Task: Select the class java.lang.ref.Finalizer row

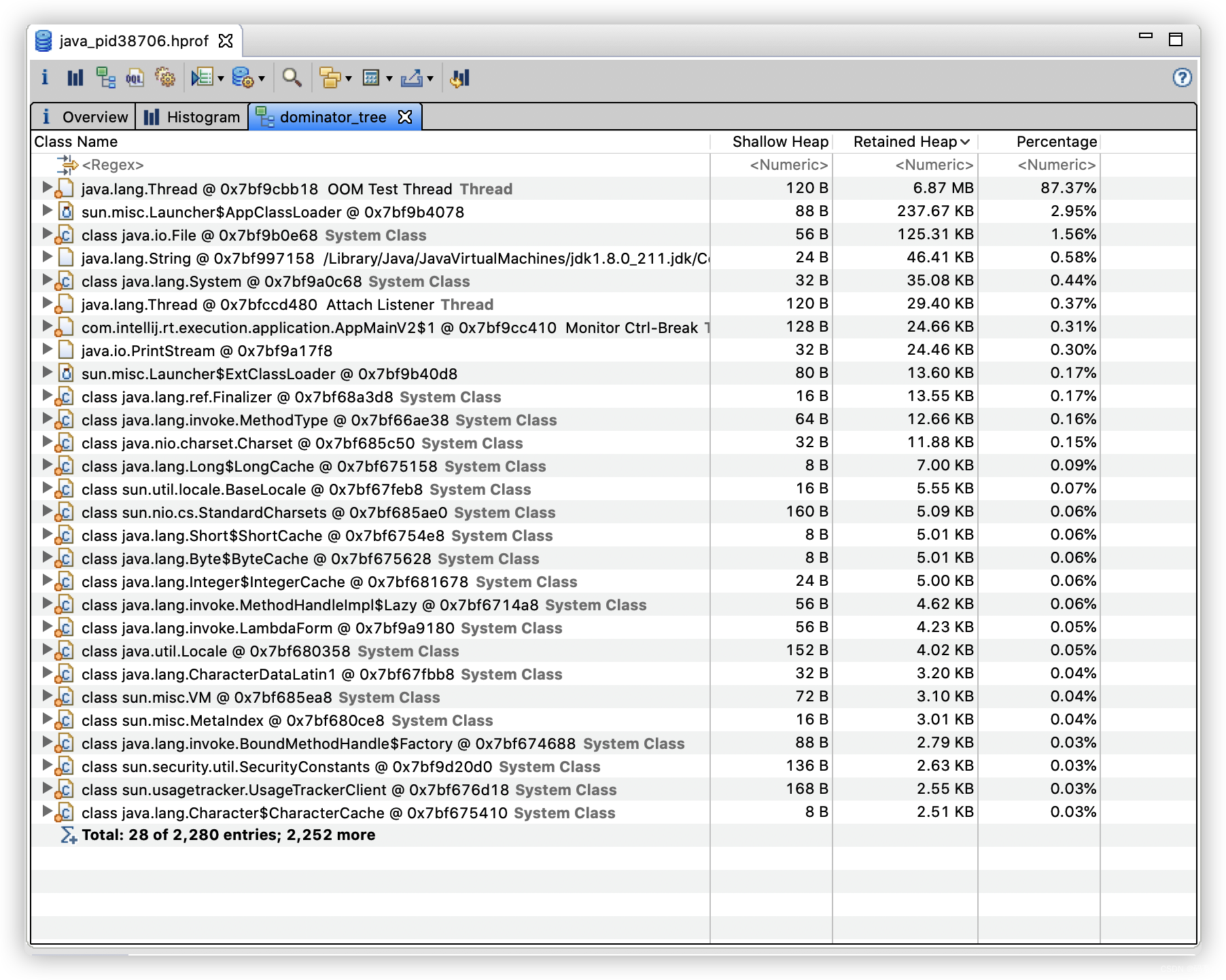Action: (614, 396)
